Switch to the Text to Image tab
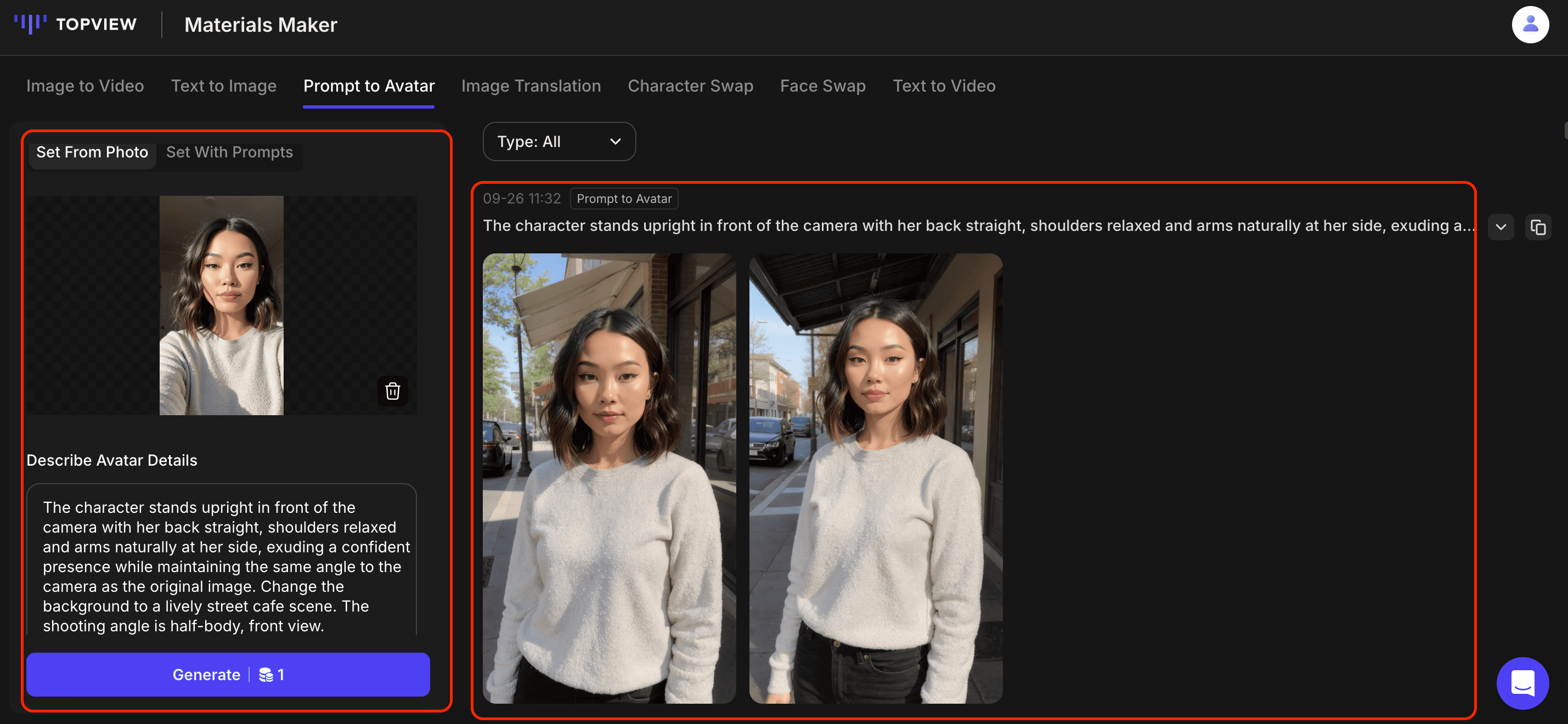 click(223, 86)
